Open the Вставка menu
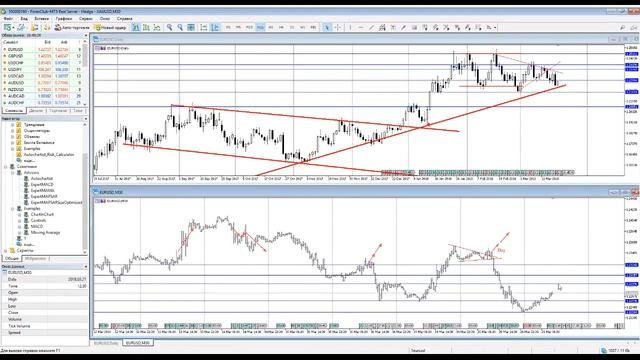Screen dimensions: 640x360 [42, 18]
